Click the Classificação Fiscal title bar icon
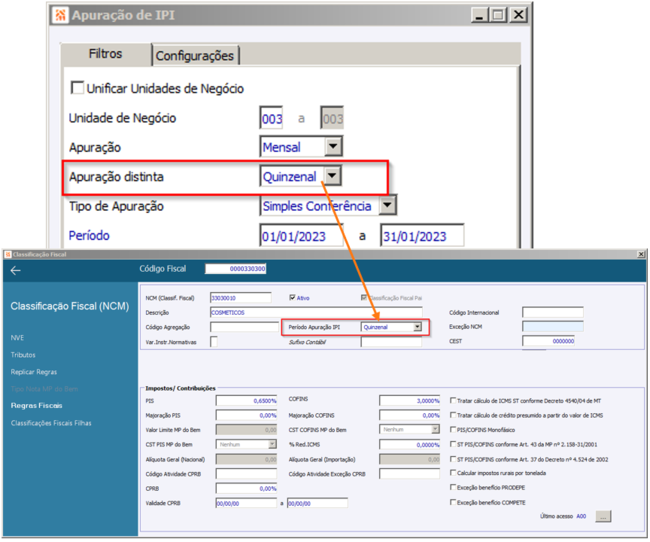 pyautogui.click(x=7, y=254)
